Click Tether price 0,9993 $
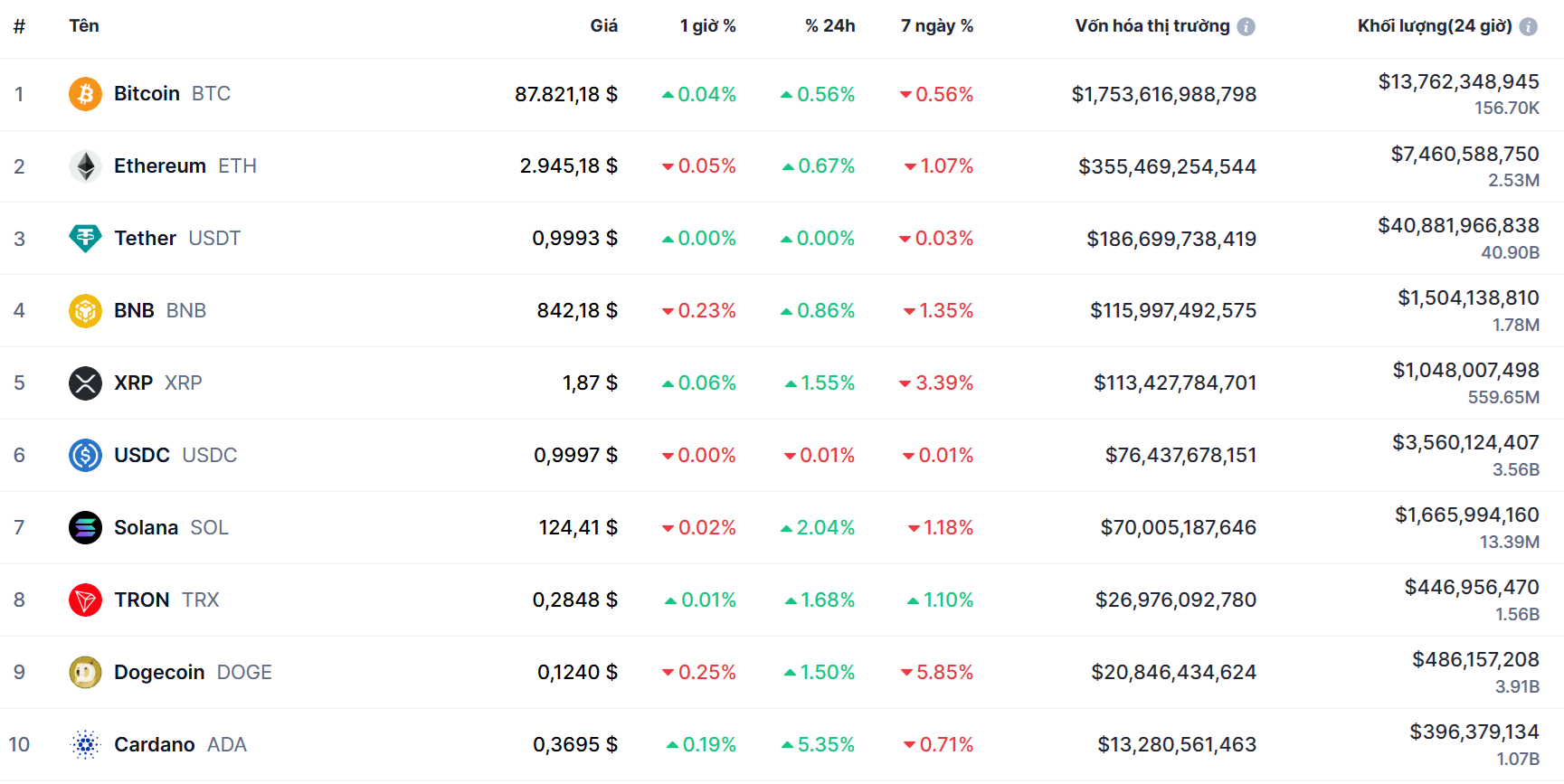Image resolution: width=1564 pixels, height=784 pixels. [x=575, y=239]
